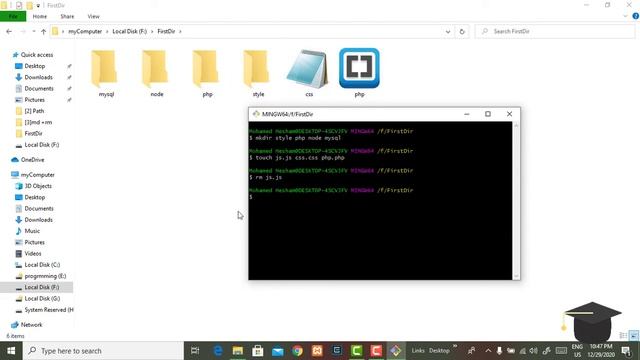Open XAMPP from taskbar

tap(317, 351)
